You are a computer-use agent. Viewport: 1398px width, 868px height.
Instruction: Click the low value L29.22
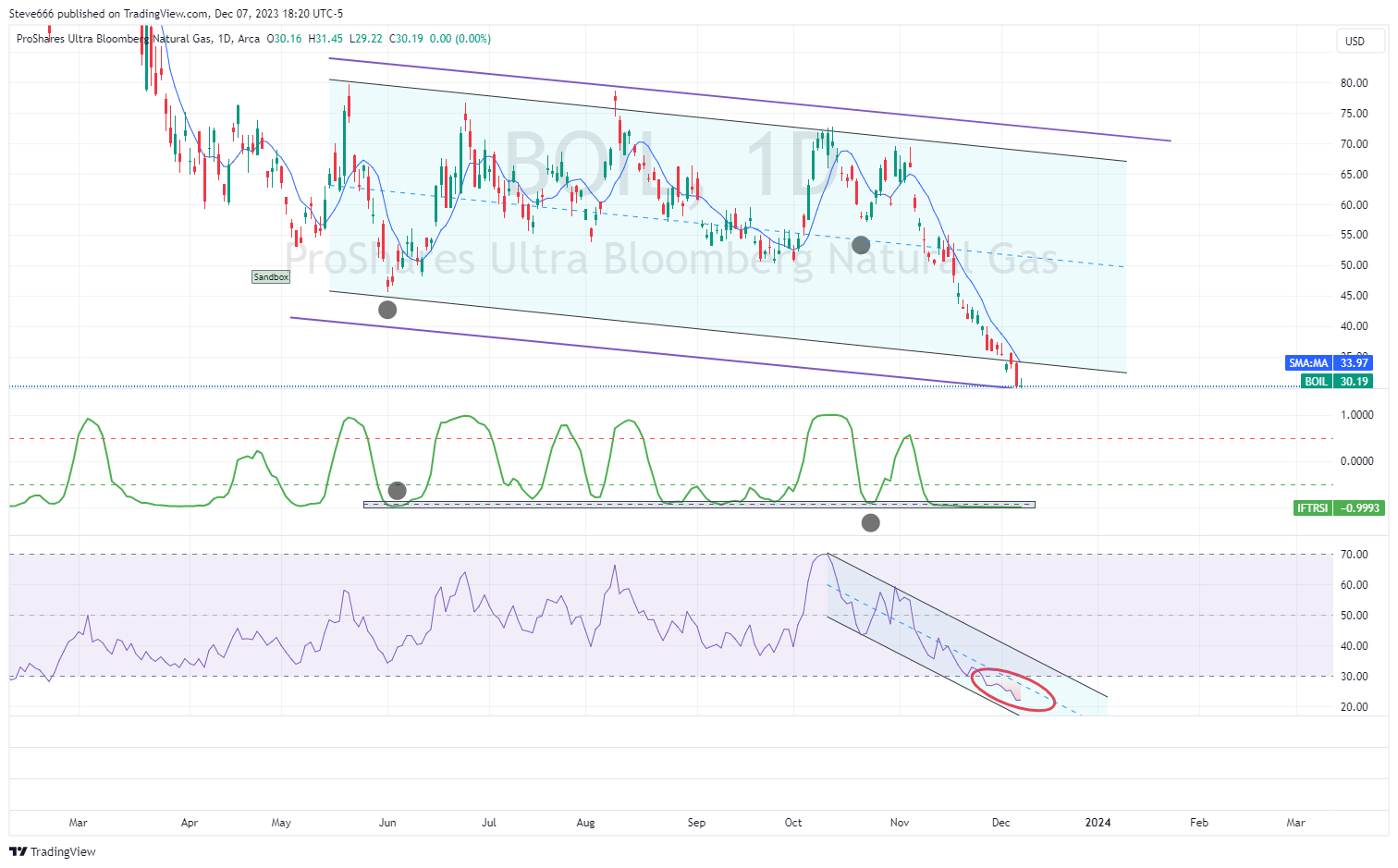[x=366, y=39]
